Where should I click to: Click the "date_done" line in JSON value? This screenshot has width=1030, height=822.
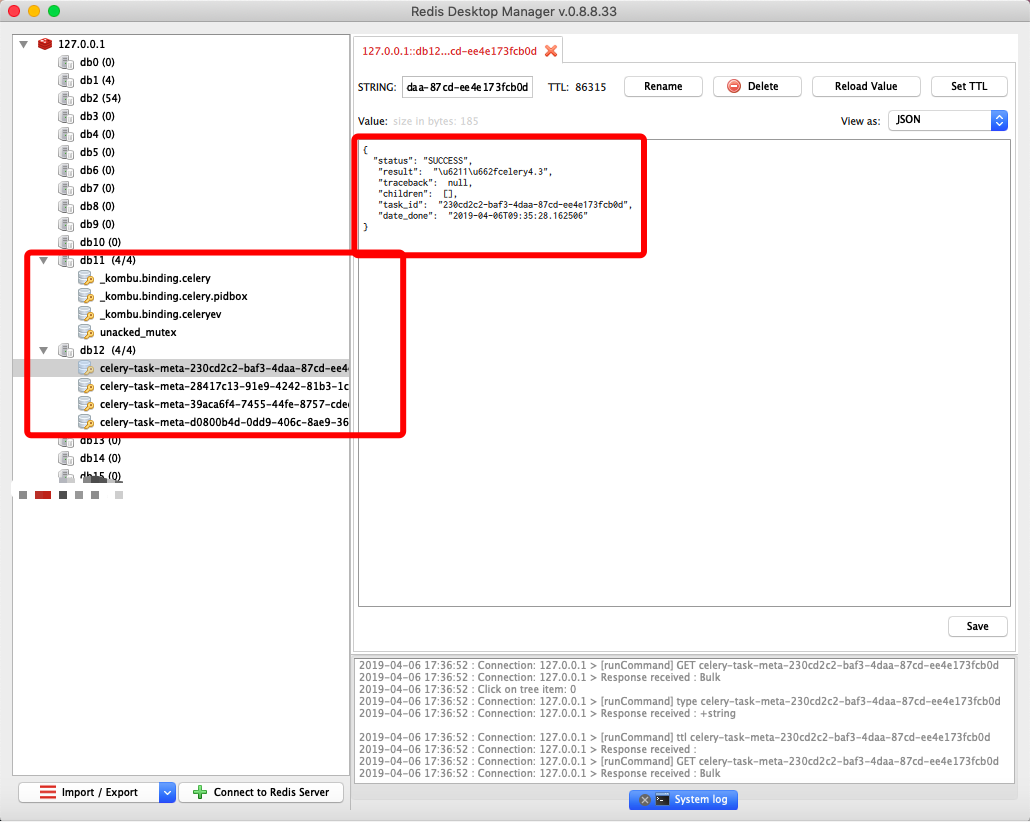point(483,216)
